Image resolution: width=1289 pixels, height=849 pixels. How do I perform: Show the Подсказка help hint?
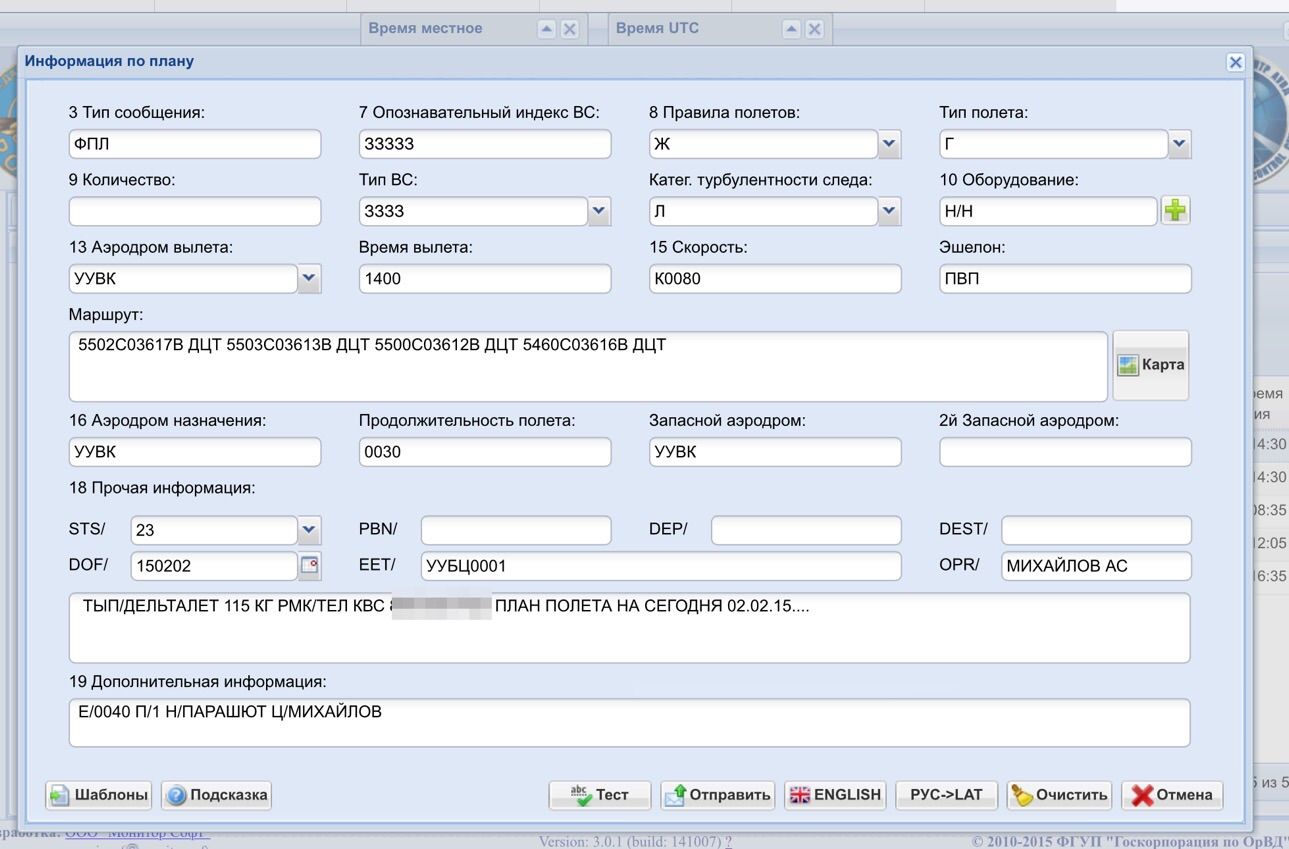[217, 795]
